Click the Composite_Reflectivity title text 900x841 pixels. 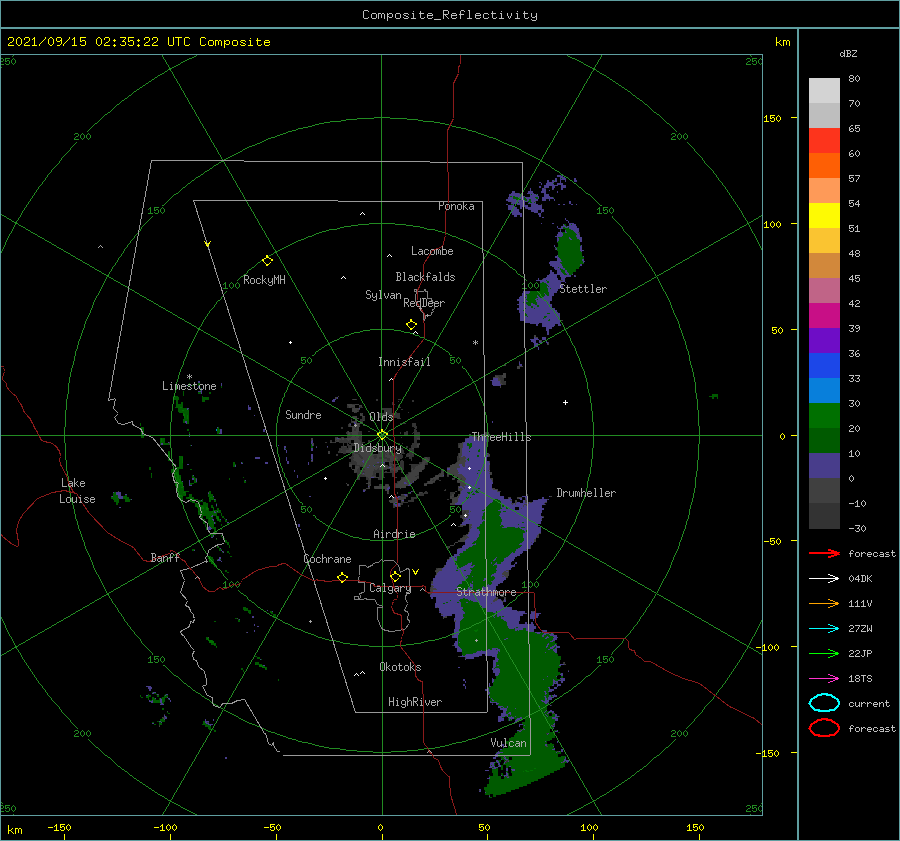click(450, 15)
